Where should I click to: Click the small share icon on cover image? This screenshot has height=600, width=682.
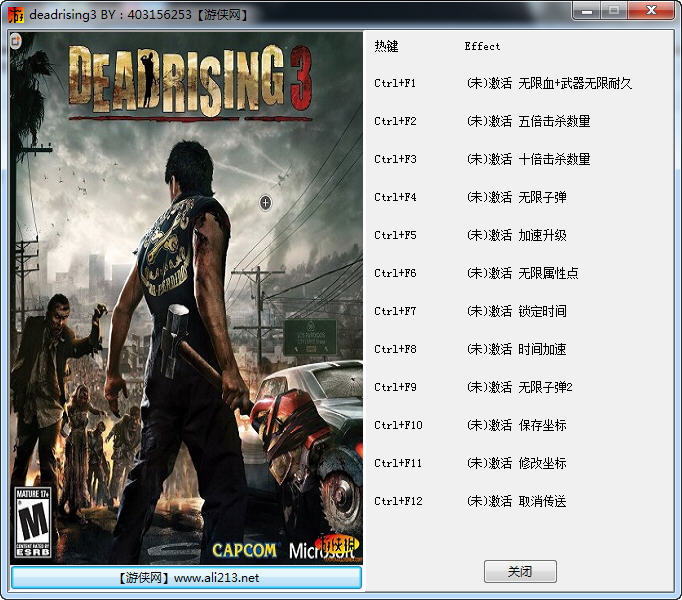pyautogui.click(x=16, y=41)
